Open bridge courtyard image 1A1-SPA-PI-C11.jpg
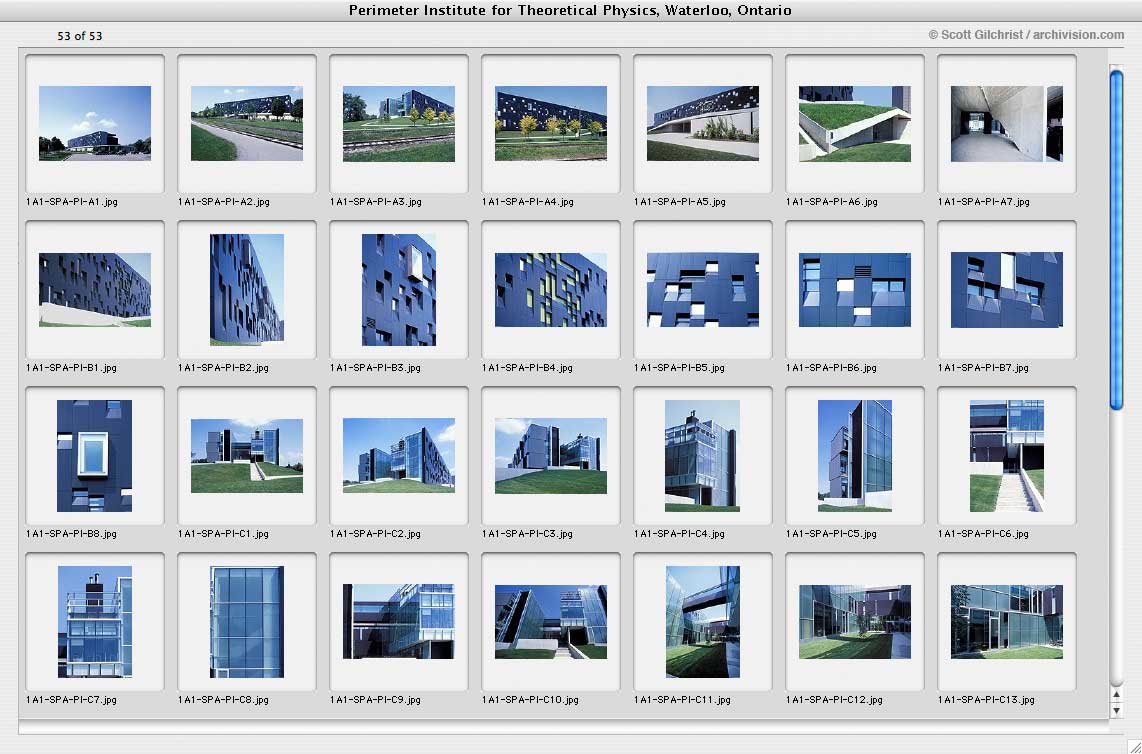This screenshot has height=754, width=1142. click(703, 621)
